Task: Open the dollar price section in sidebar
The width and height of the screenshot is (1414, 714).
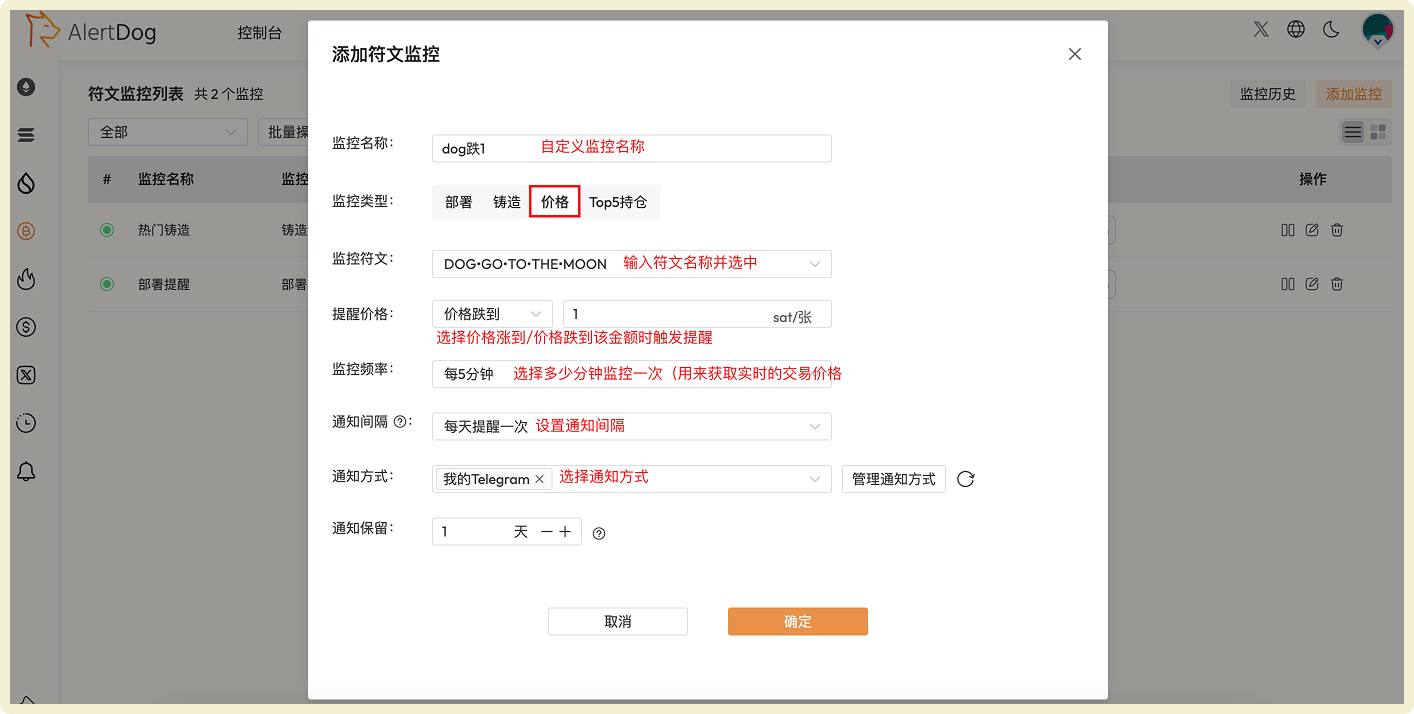Action: (27, 326)
